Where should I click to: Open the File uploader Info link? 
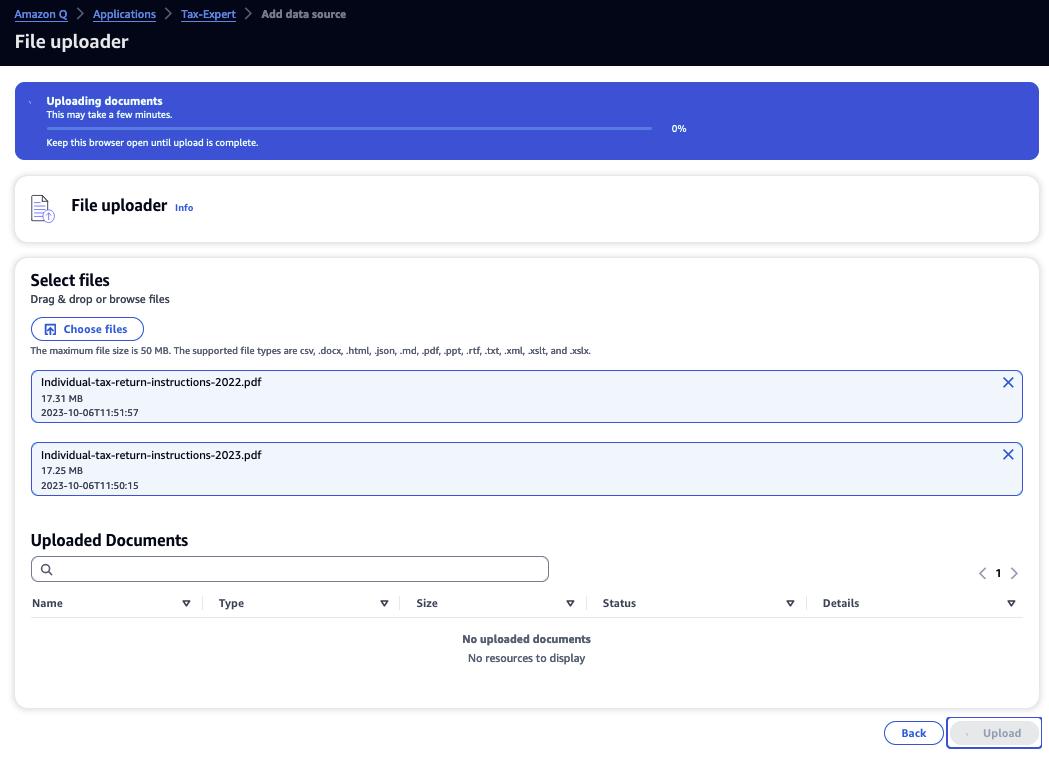[x=184, y=208]
